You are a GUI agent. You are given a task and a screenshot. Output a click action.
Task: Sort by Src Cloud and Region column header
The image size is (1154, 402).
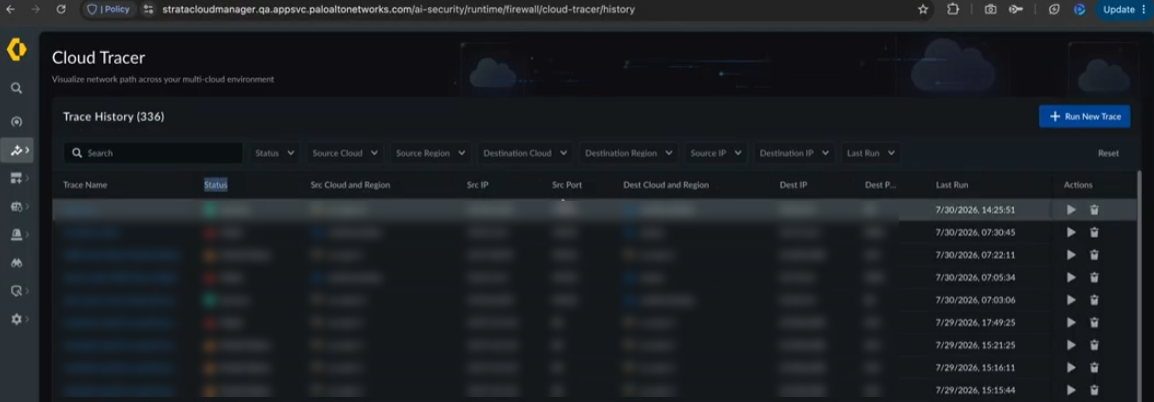tap(350, 185)
